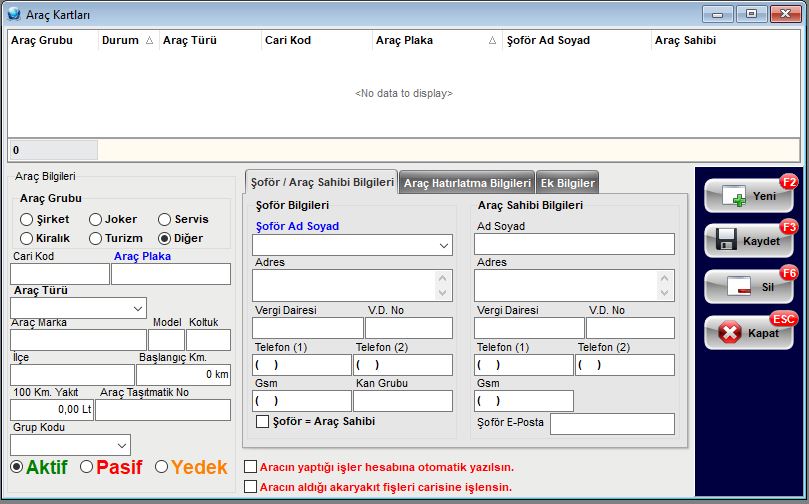The width and height of the screenshot is (809, 504).
Task: Click the Sil delete record icon
Action: tap(739, 286)
